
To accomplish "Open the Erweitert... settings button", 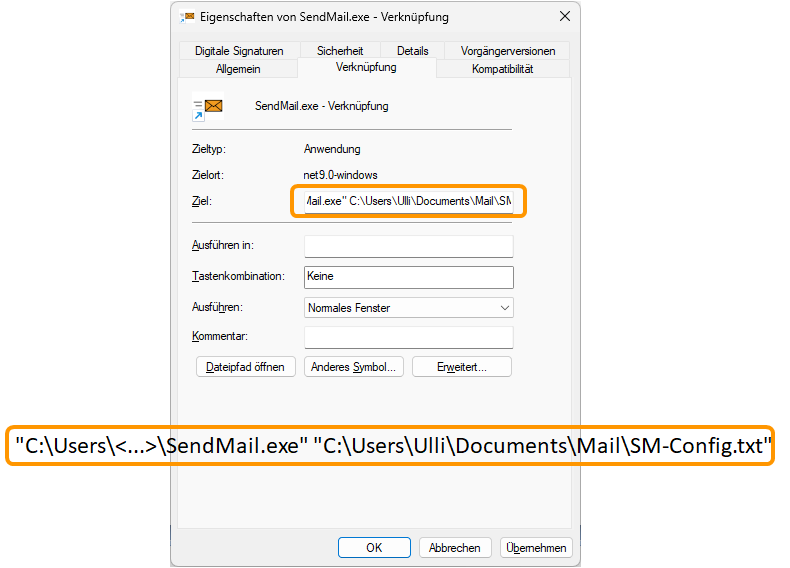I will coord(461,367).
